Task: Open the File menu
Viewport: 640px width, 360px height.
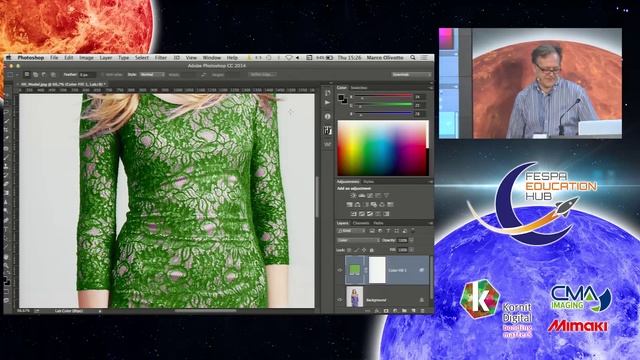Action: point(54,58)
